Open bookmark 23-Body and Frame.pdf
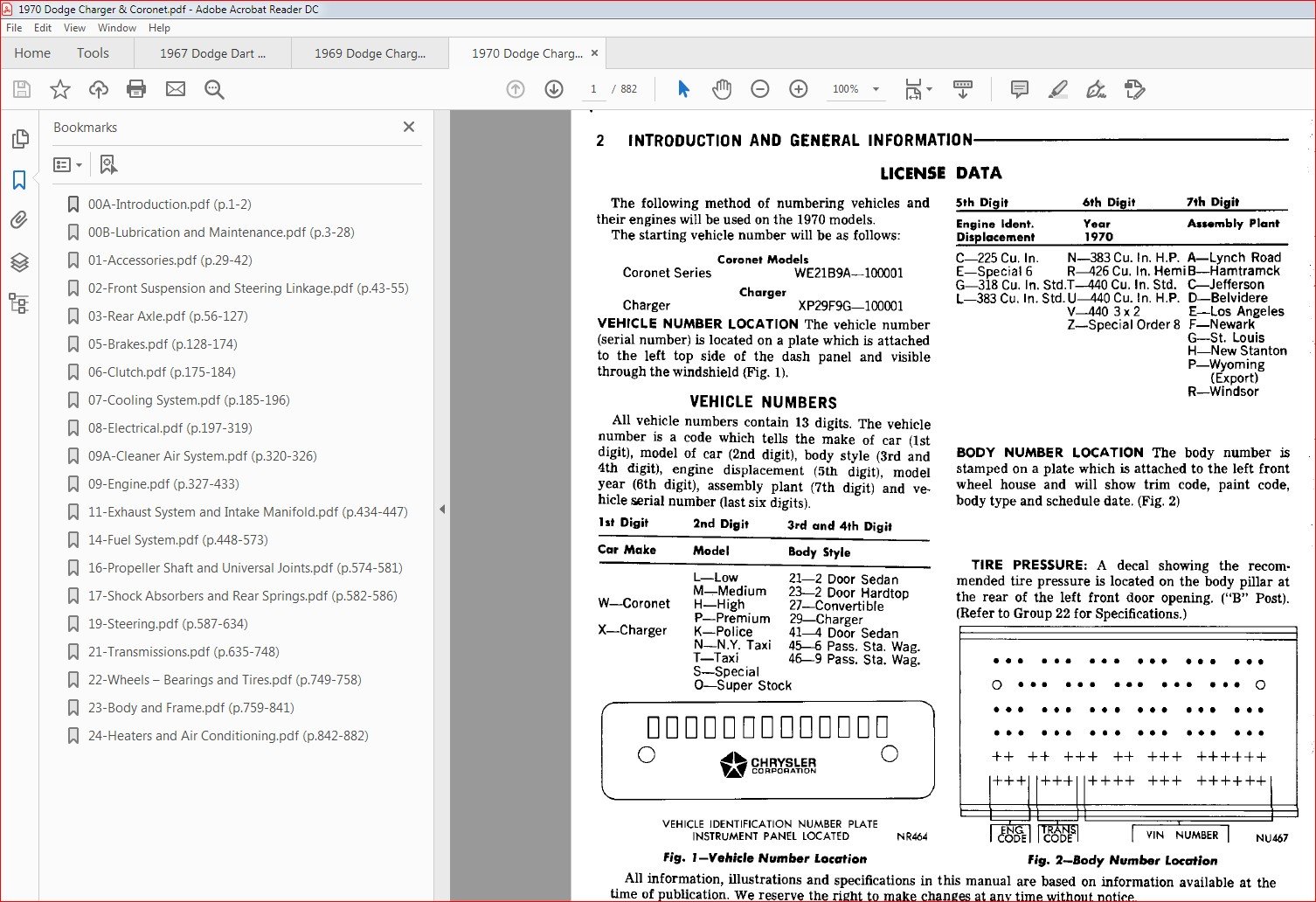This screenshot has height=902, width=1316. pos(190,708)
